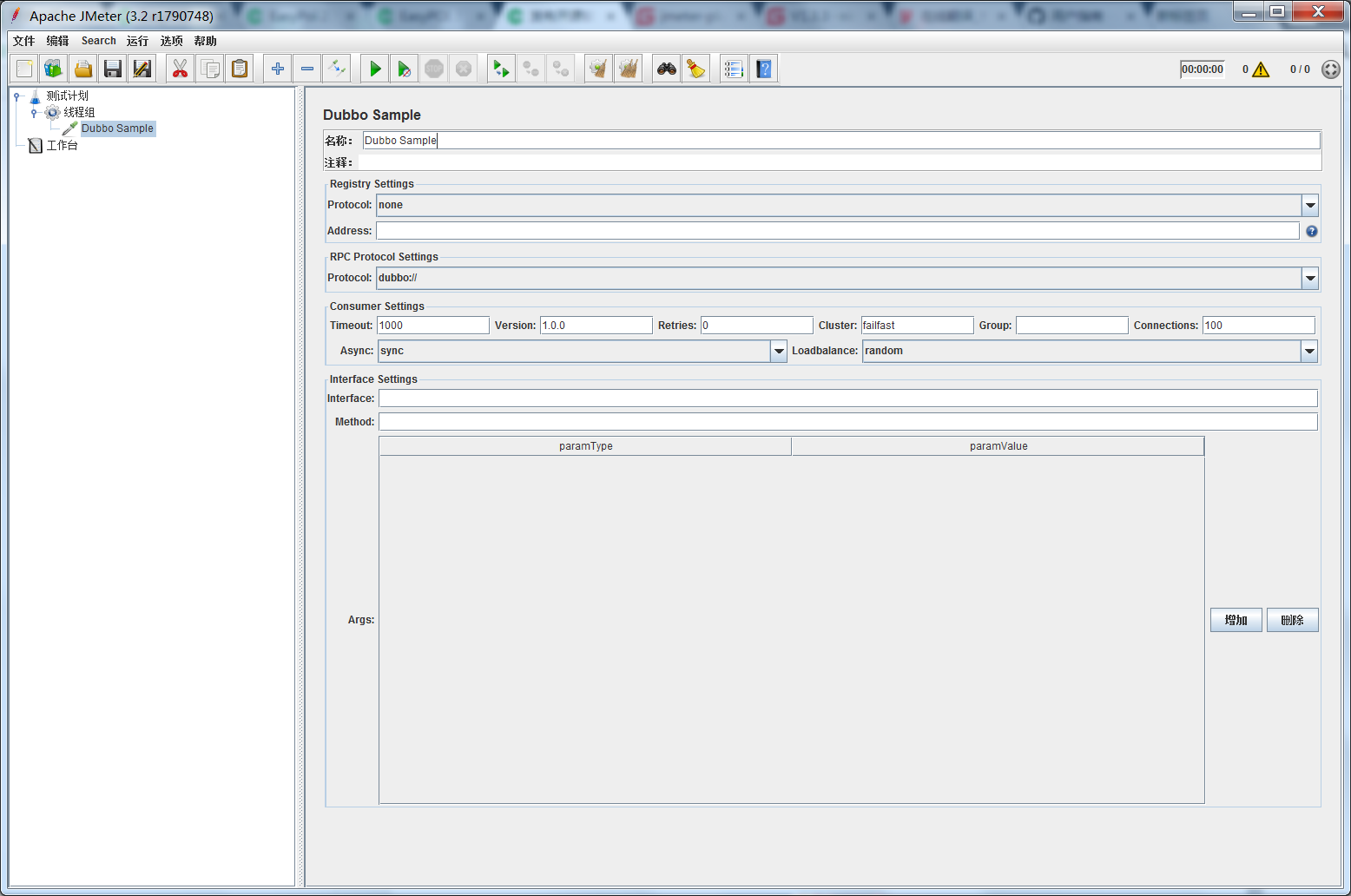Click the paramValue column header
This screenshot has width=1351, height=896.
pyautogui.click(x=998, y=446)
